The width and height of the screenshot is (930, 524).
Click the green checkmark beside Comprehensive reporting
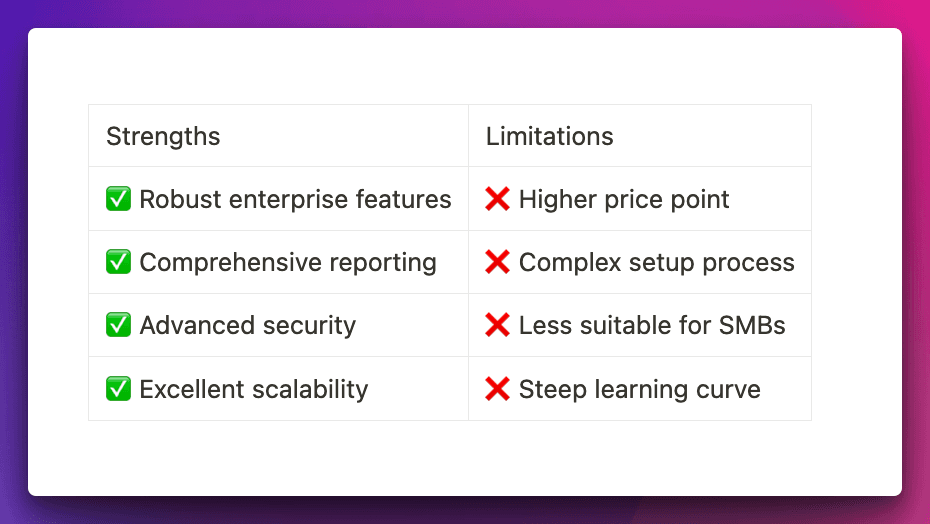[118, 262]
